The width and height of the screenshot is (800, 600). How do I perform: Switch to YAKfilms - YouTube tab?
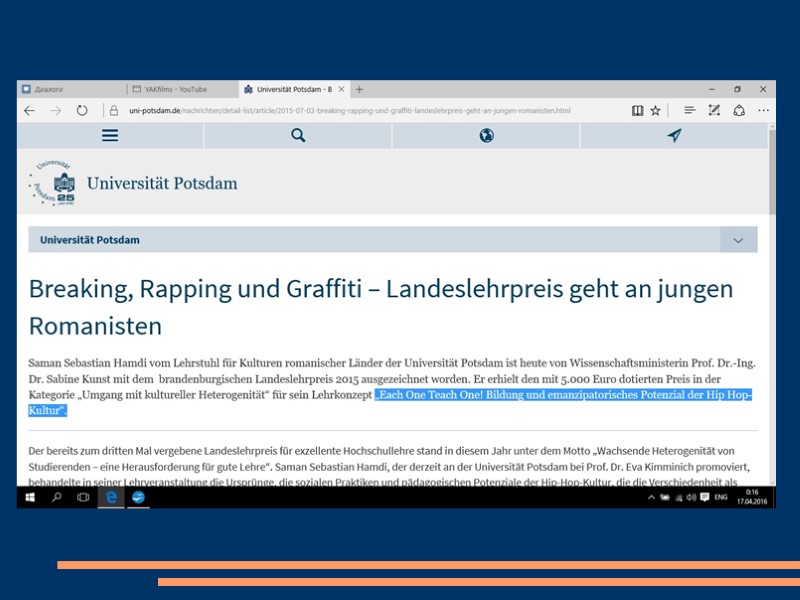(x=183, y=89)
